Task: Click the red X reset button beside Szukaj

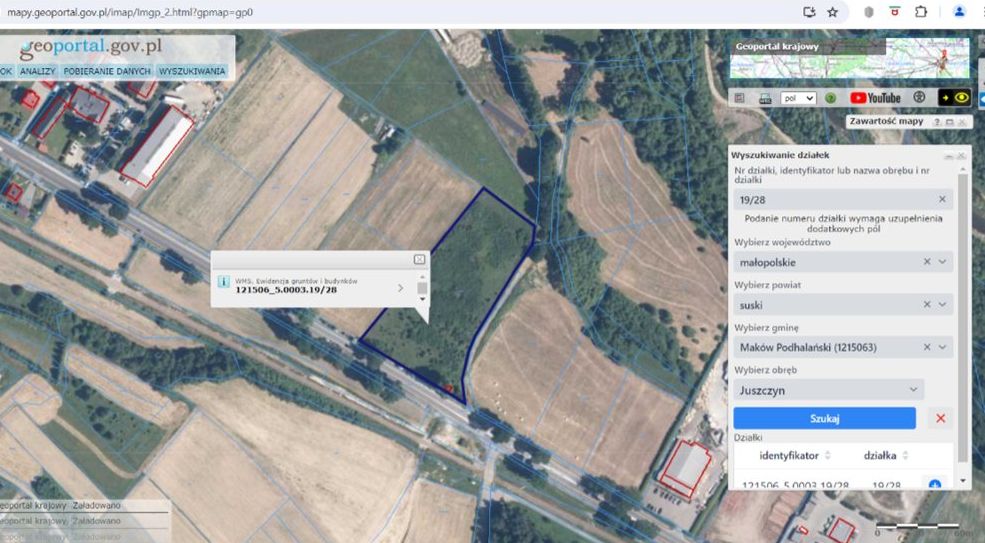Action: [x=940, y=418]
